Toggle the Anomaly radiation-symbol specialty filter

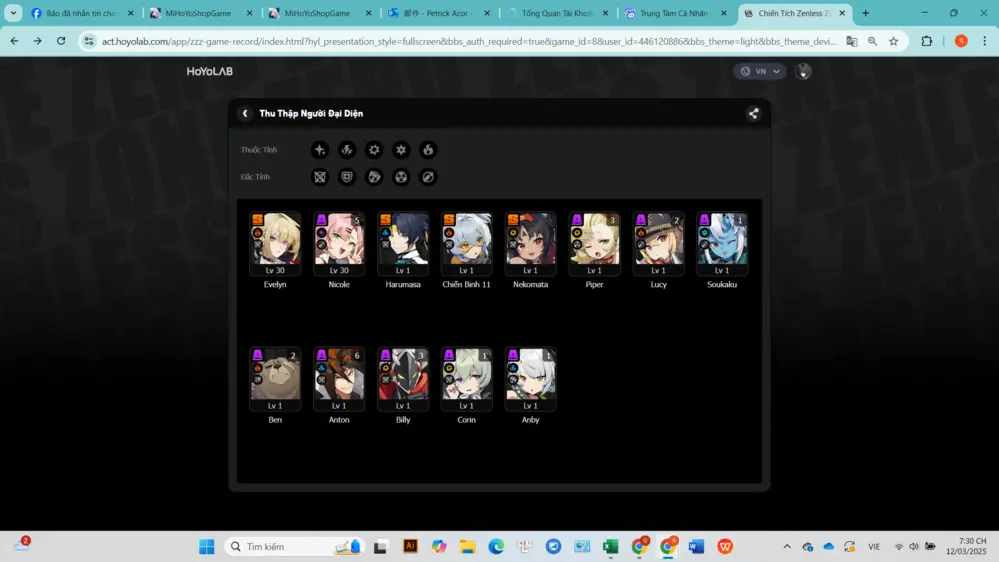(x=401, y=177)
